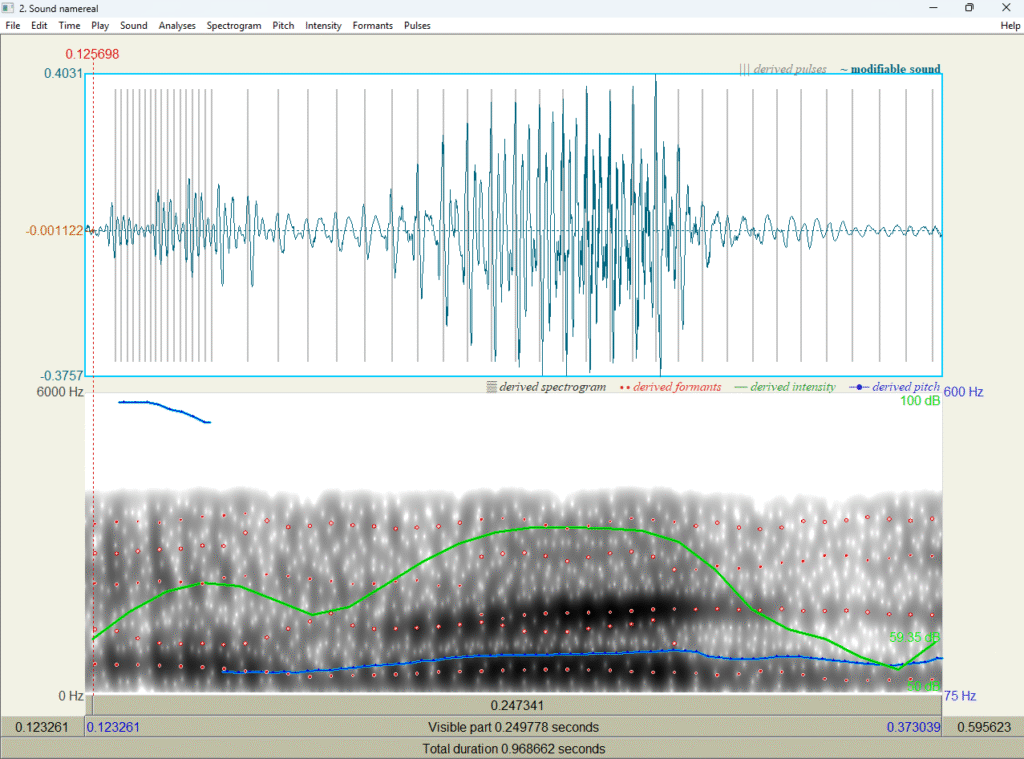Image resolution: width=1024 pixels, height=759 pixels.
Task: Click the 0.4031 amplitude maximum label
Action: click(63, 73)
